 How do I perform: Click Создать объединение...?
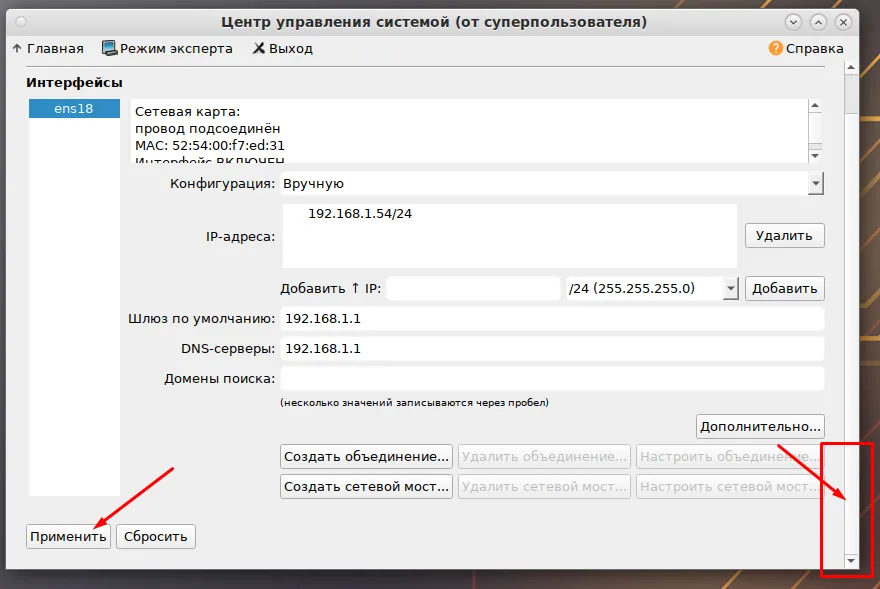click(366, 456)
